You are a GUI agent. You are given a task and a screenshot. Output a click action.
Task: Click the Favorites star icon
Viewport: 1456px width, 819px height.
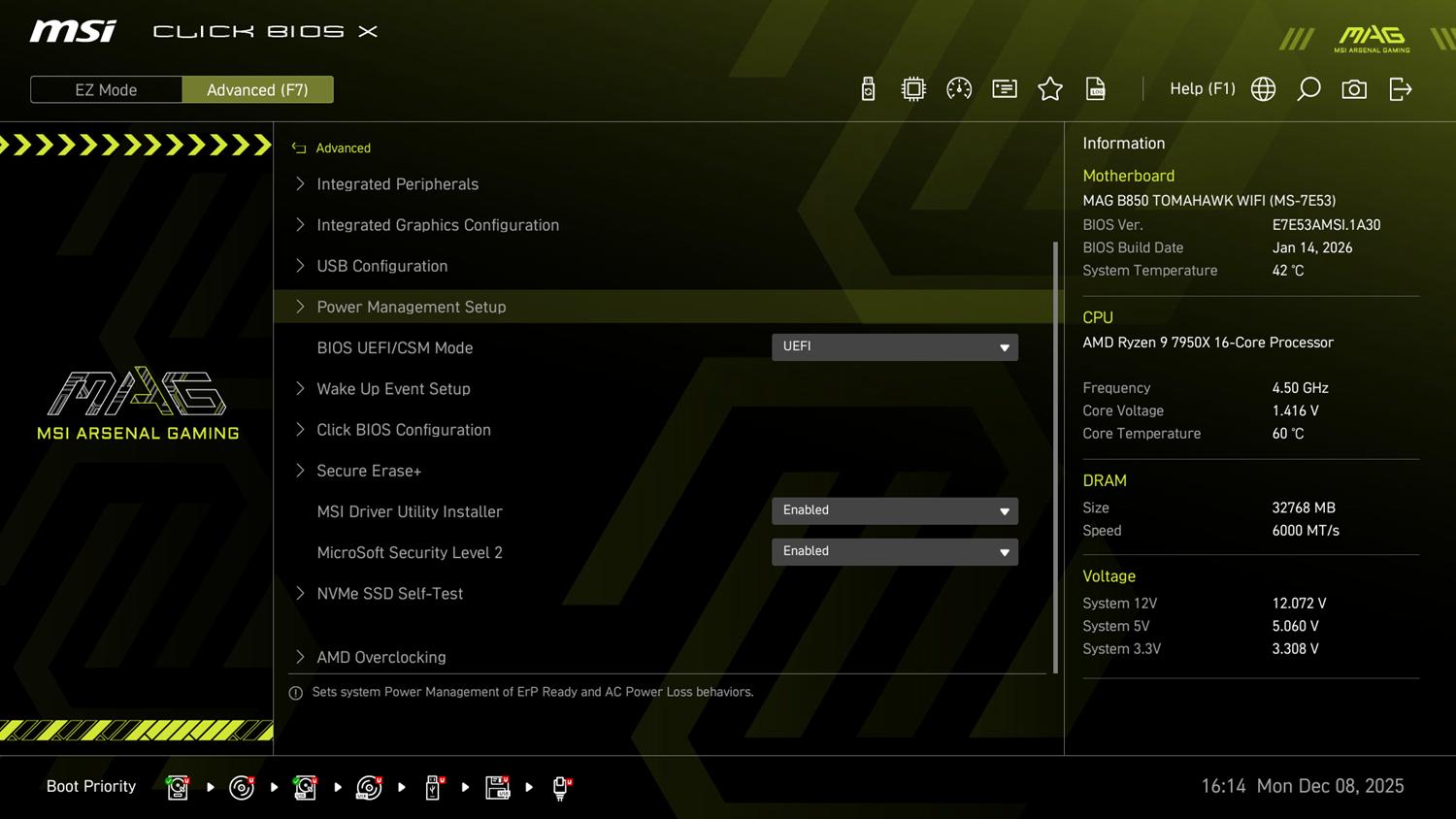tap(1049, 89)
